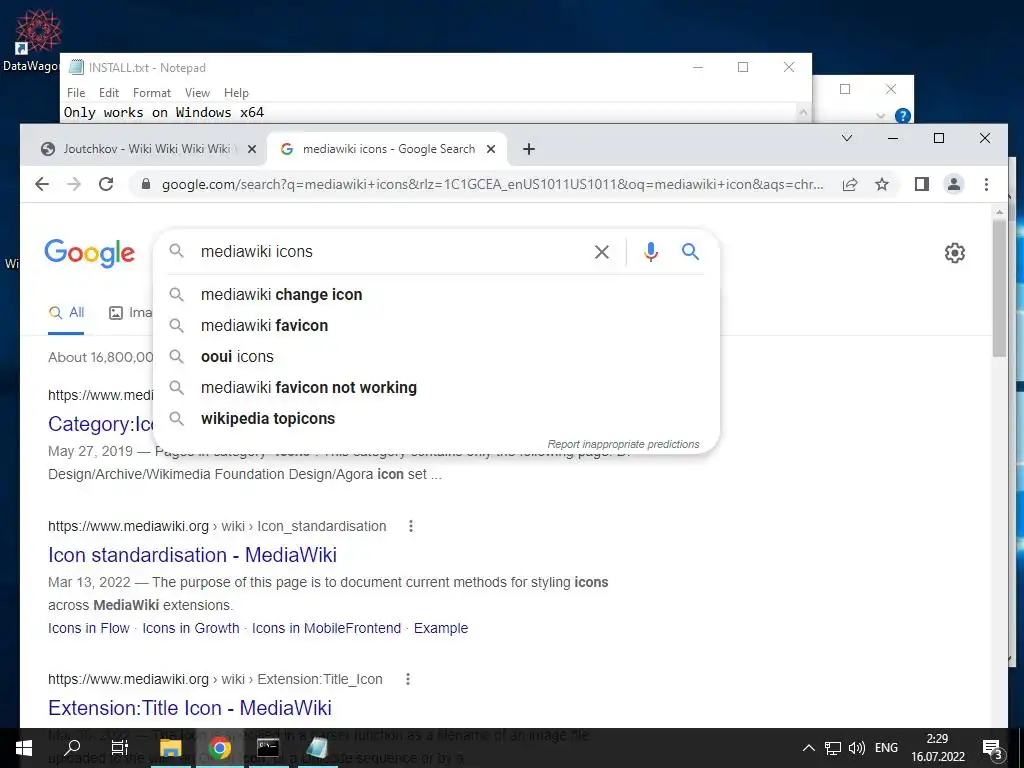Open options for Icon_standardisation result
Image resolution: width=1024 pixels, height=768 pixels.
click(411, 526)
